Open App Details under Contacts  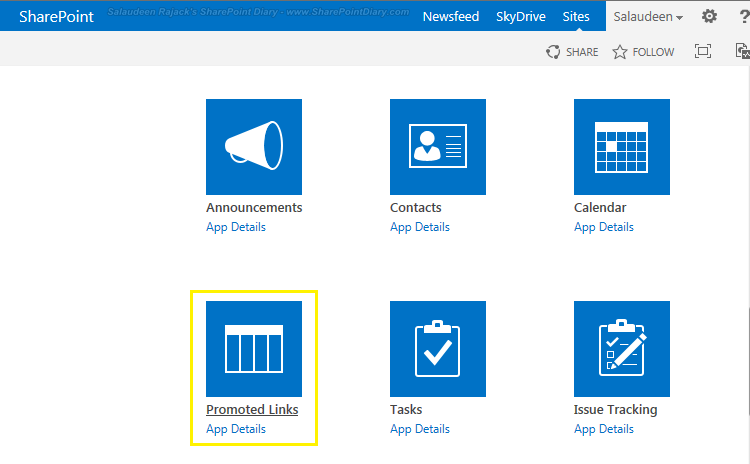pyautogui.click(x=420, y=227)
